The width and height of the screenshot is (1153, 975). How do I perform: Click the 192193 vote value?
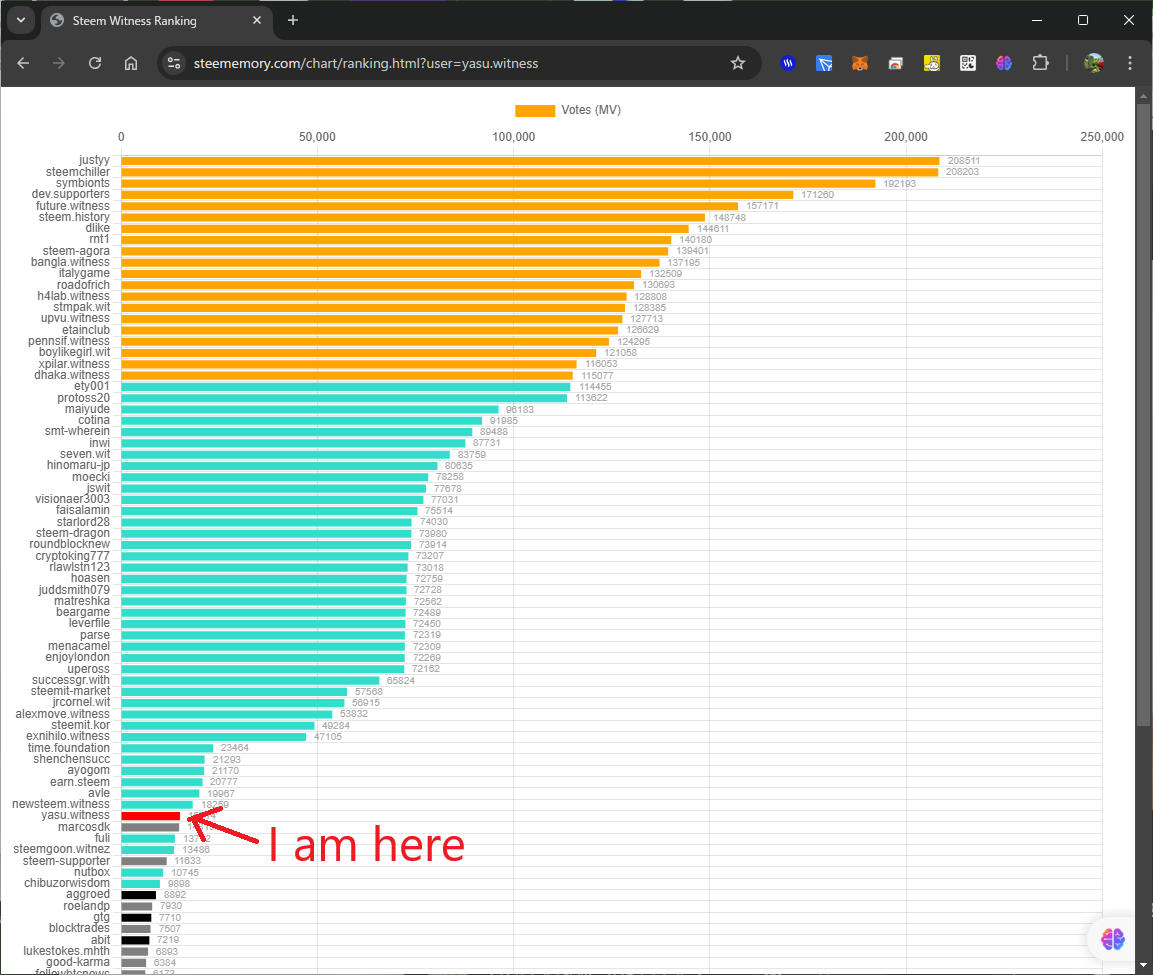point(899,184)
